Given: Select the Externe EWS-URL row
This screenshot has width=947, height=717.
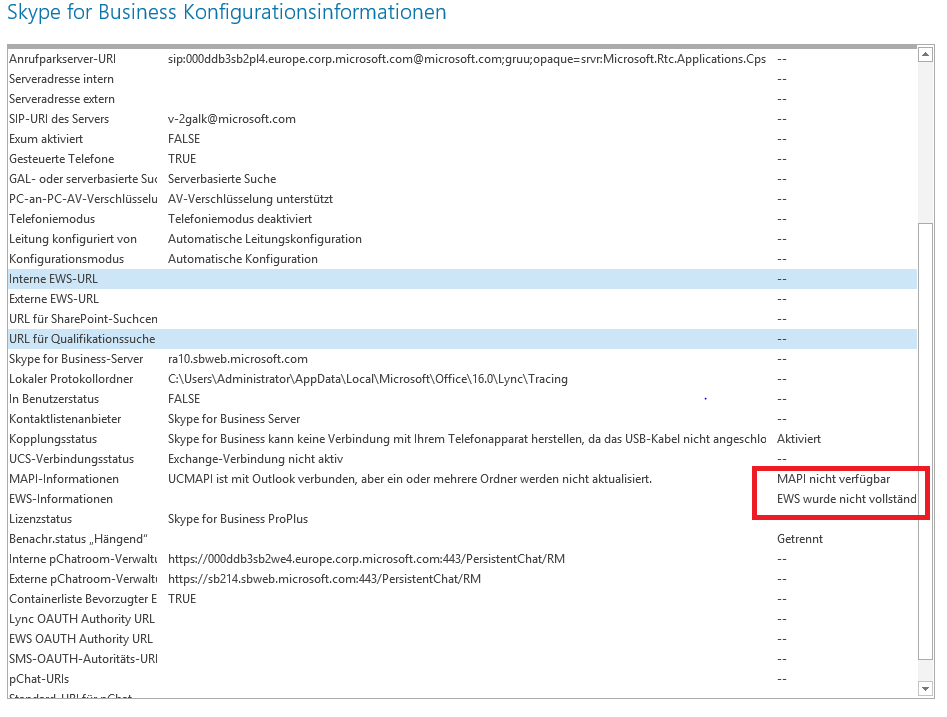Looking at the screenshot, I should click(x=462, y=298).
